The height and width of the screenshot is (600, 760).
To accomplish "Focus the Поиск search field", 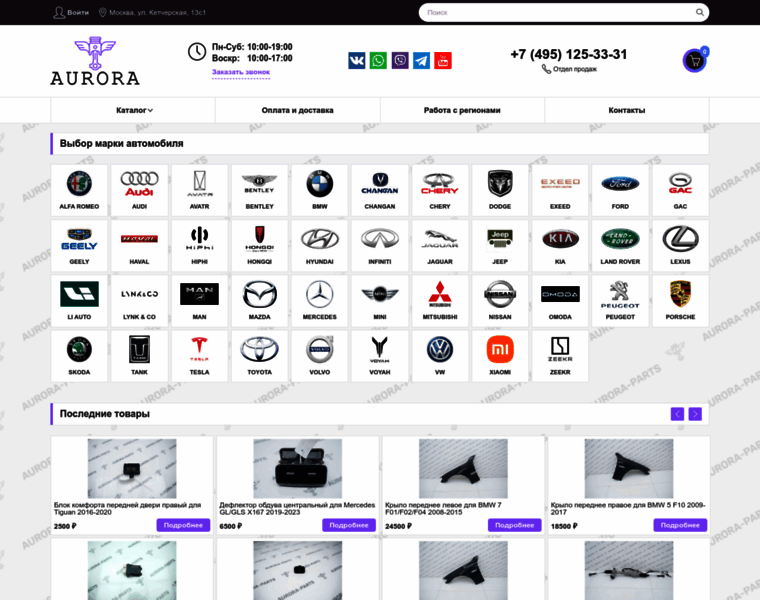I will pyautogui.click(x=557, y=12).
